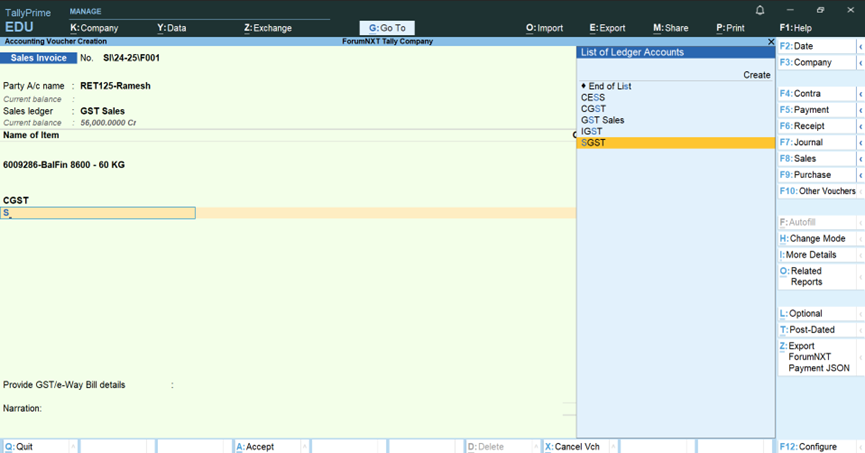Switch to F9: Purchase voucher
Viewport: 865px width, 453px height.
(816, 175)
